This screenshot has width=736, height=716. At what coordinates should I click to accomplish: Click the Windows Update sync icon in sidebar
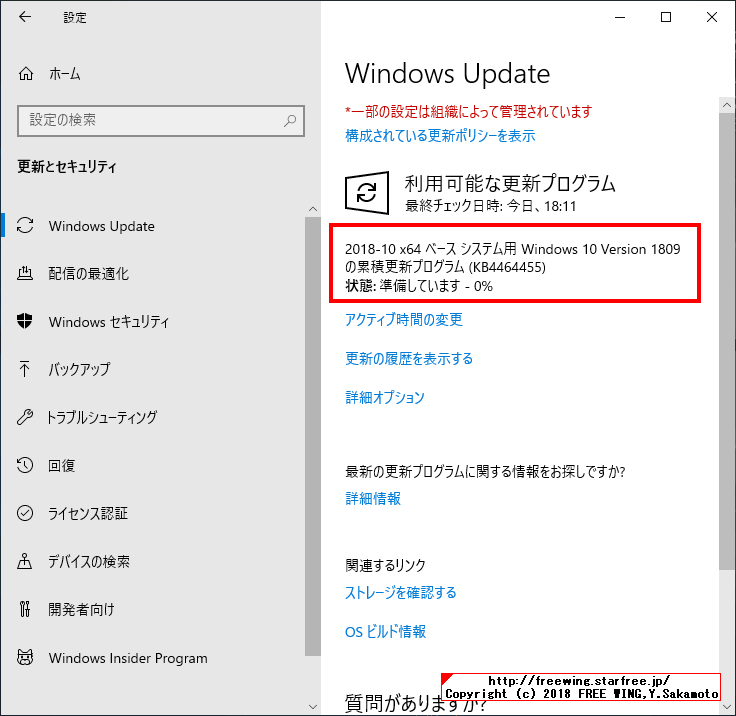pyautogui.click(x=25, y=225)
